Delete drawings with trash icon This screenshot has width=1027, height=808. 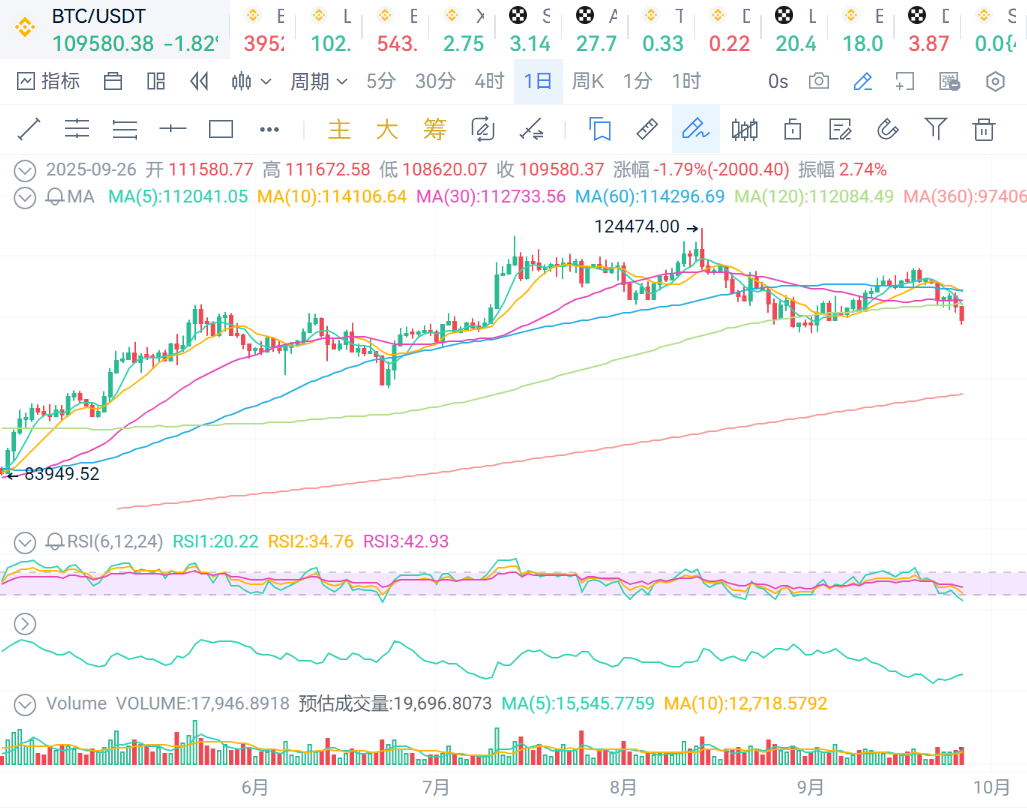click(983, 129)
